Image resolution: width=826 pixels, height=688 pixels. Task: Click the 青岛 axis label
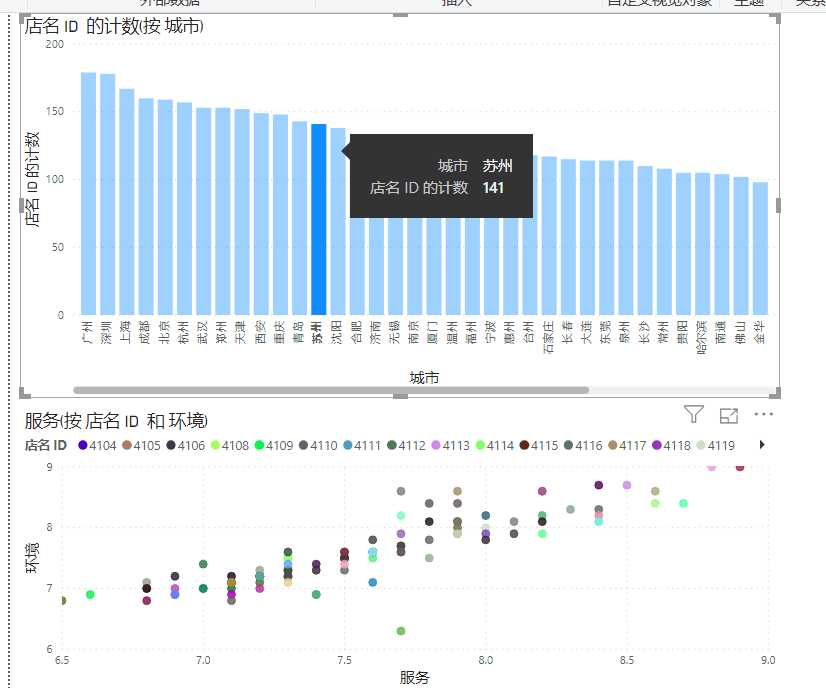(299, 332)
